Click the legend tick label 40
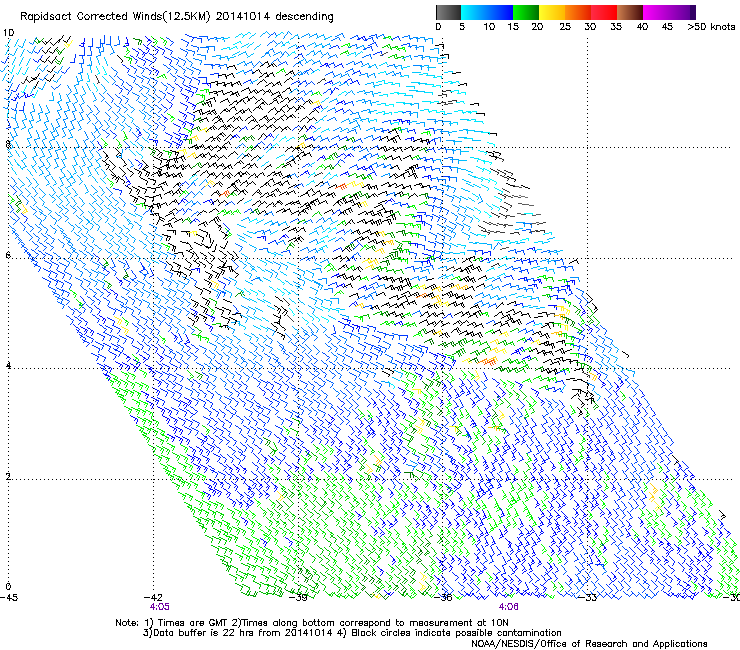This screenshot has width=740, height=650. [642, 27]
